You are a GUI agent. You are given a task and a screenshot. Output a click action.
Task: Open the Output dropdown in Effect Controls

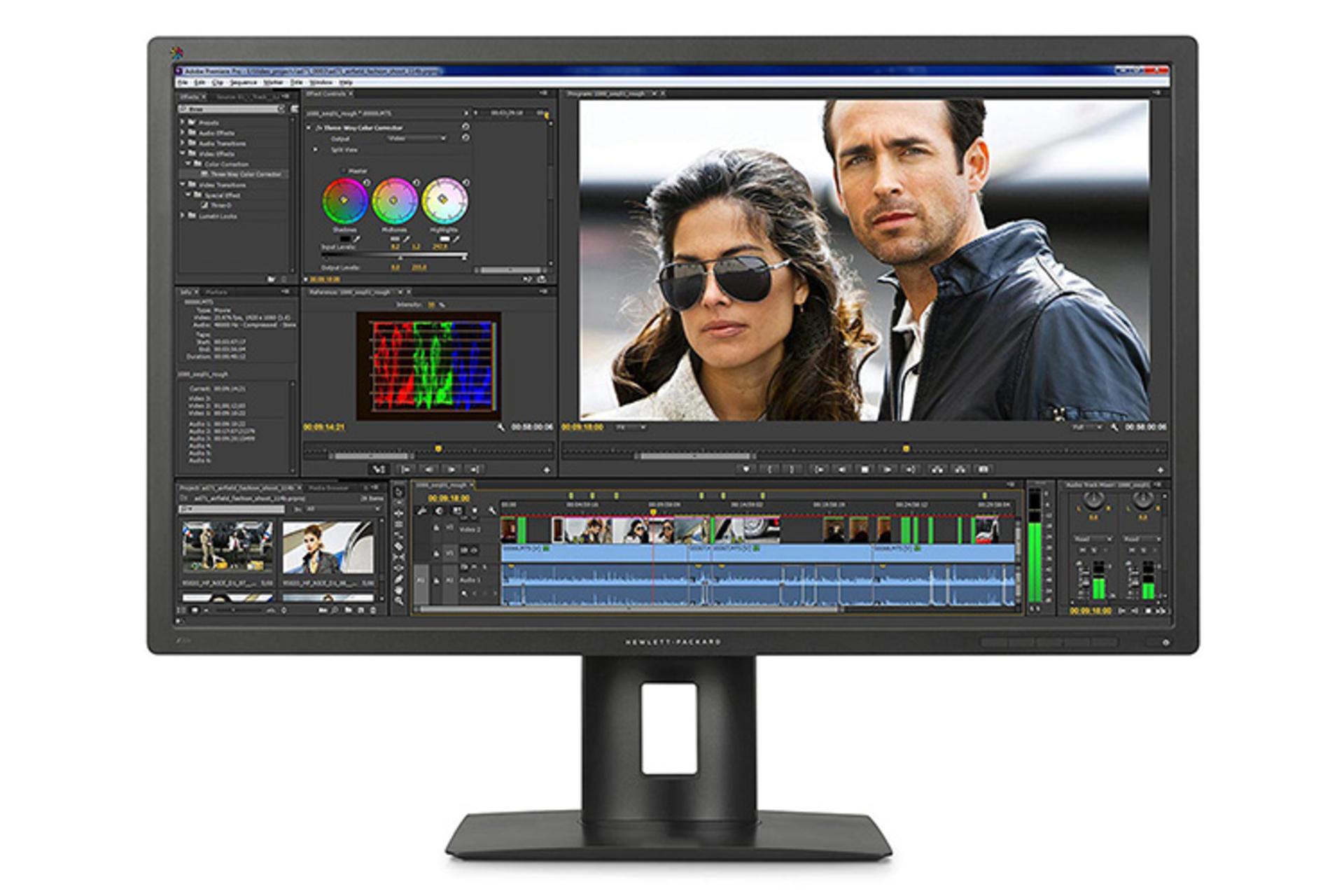415,139
